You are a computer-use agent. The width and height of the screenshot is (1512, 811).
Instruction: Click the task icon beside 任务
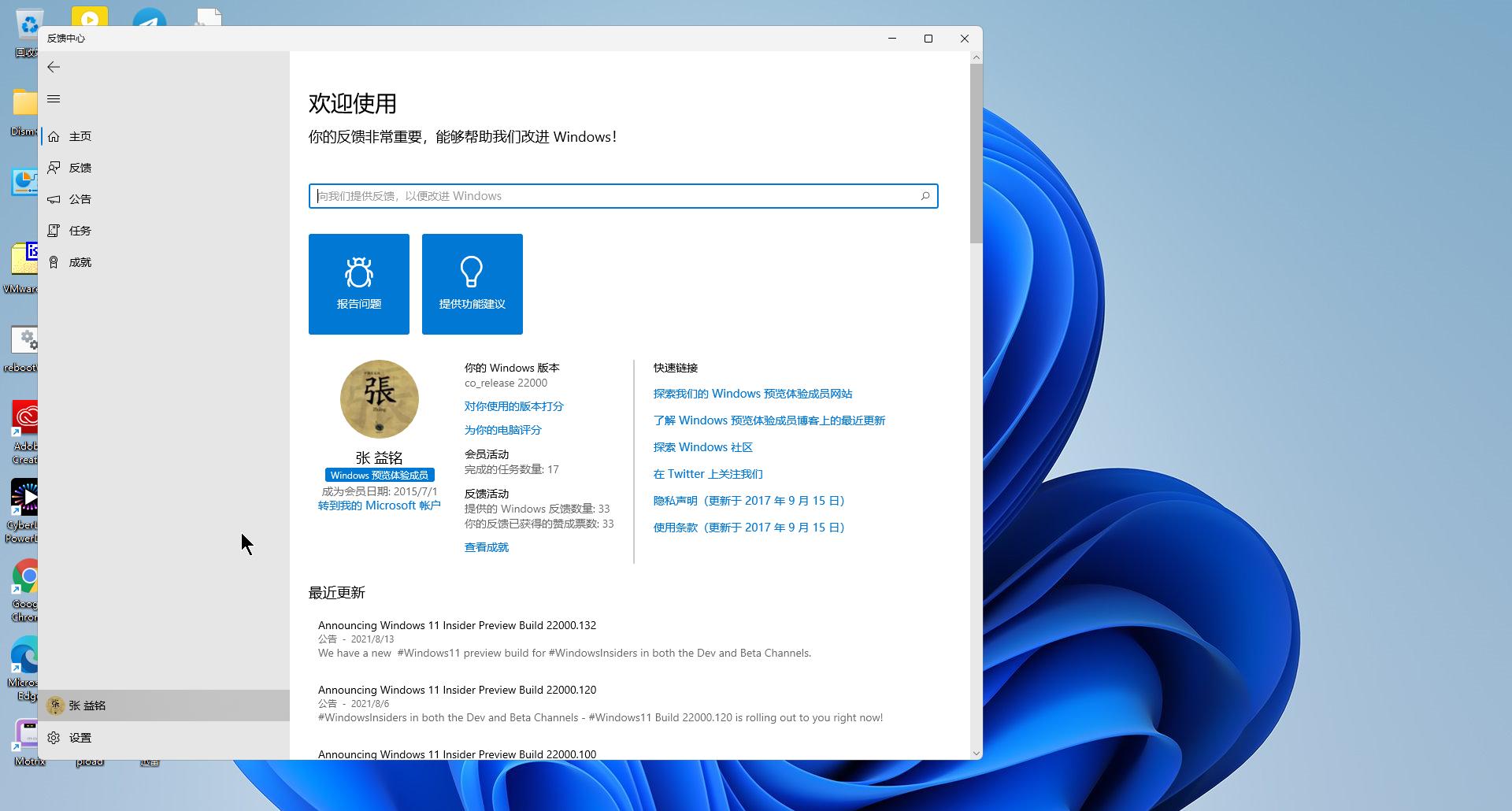[x=54, y=231]
